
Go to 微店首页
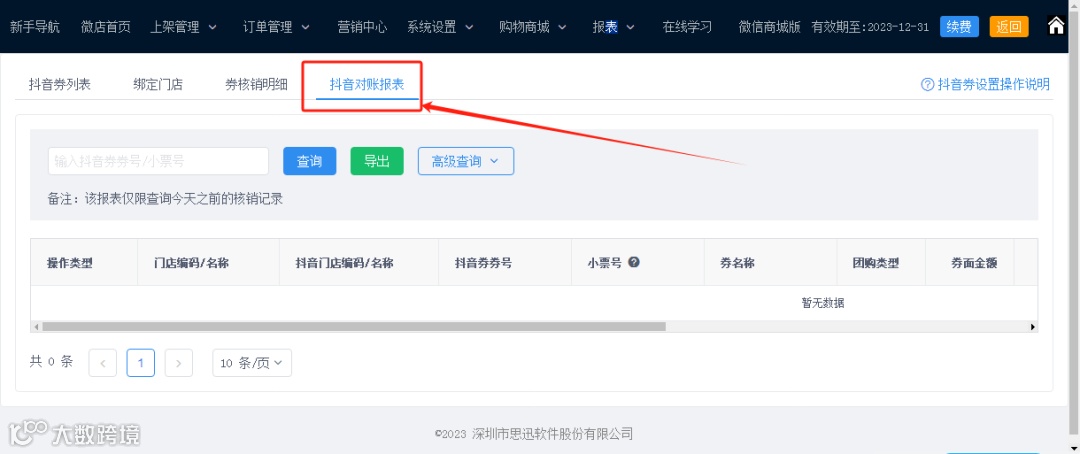coord(105,28)
